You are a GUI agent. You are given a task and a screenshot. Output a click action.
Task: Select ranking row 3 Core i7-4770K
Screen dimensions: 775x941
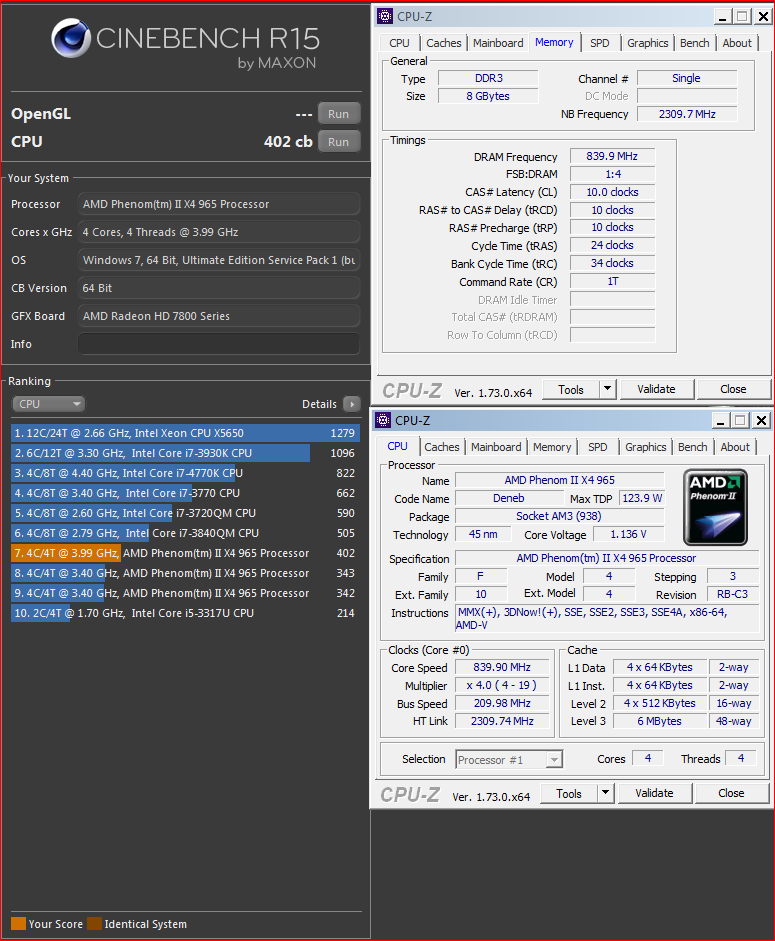(x=185, y=473)
